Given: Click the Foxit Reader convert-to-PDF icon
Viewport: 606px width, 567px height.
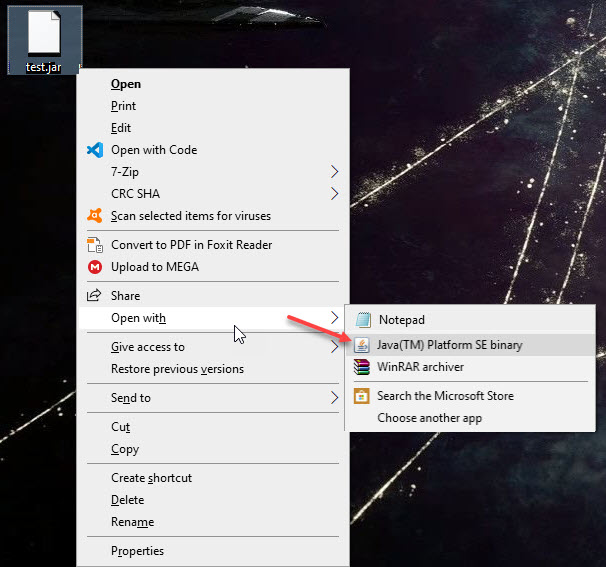Looking at the screenshot, I should pyautogui.click(x=95, y=245).
